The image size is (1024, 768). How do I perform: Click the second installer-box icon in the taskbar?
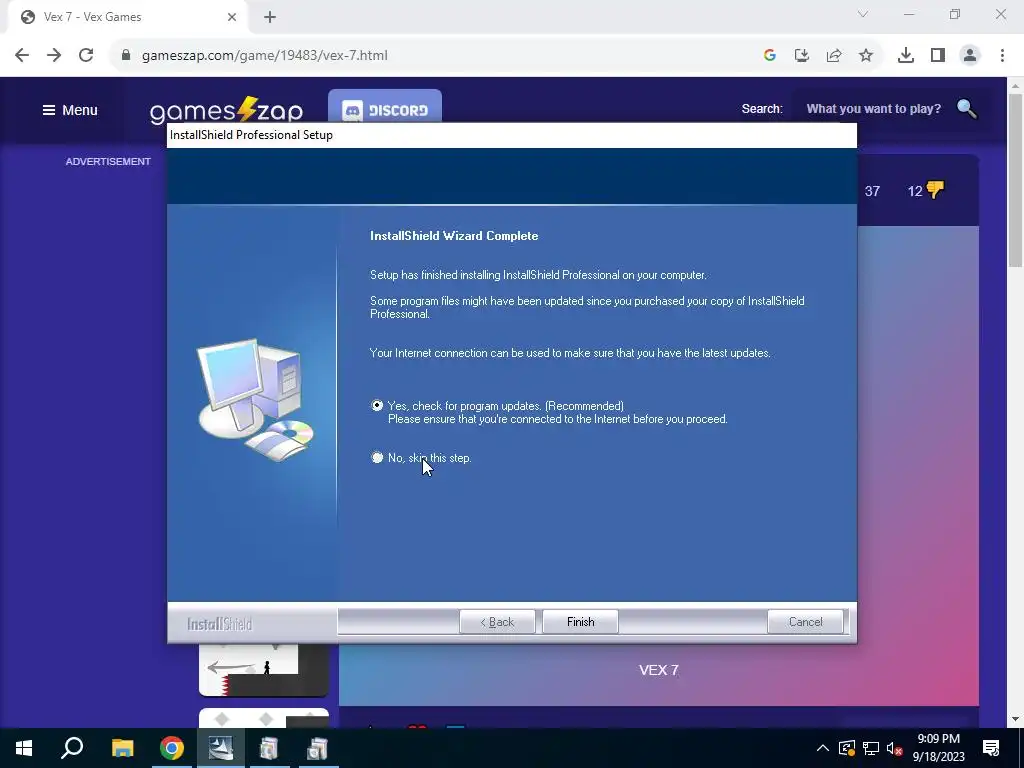[x=318, y=748]
